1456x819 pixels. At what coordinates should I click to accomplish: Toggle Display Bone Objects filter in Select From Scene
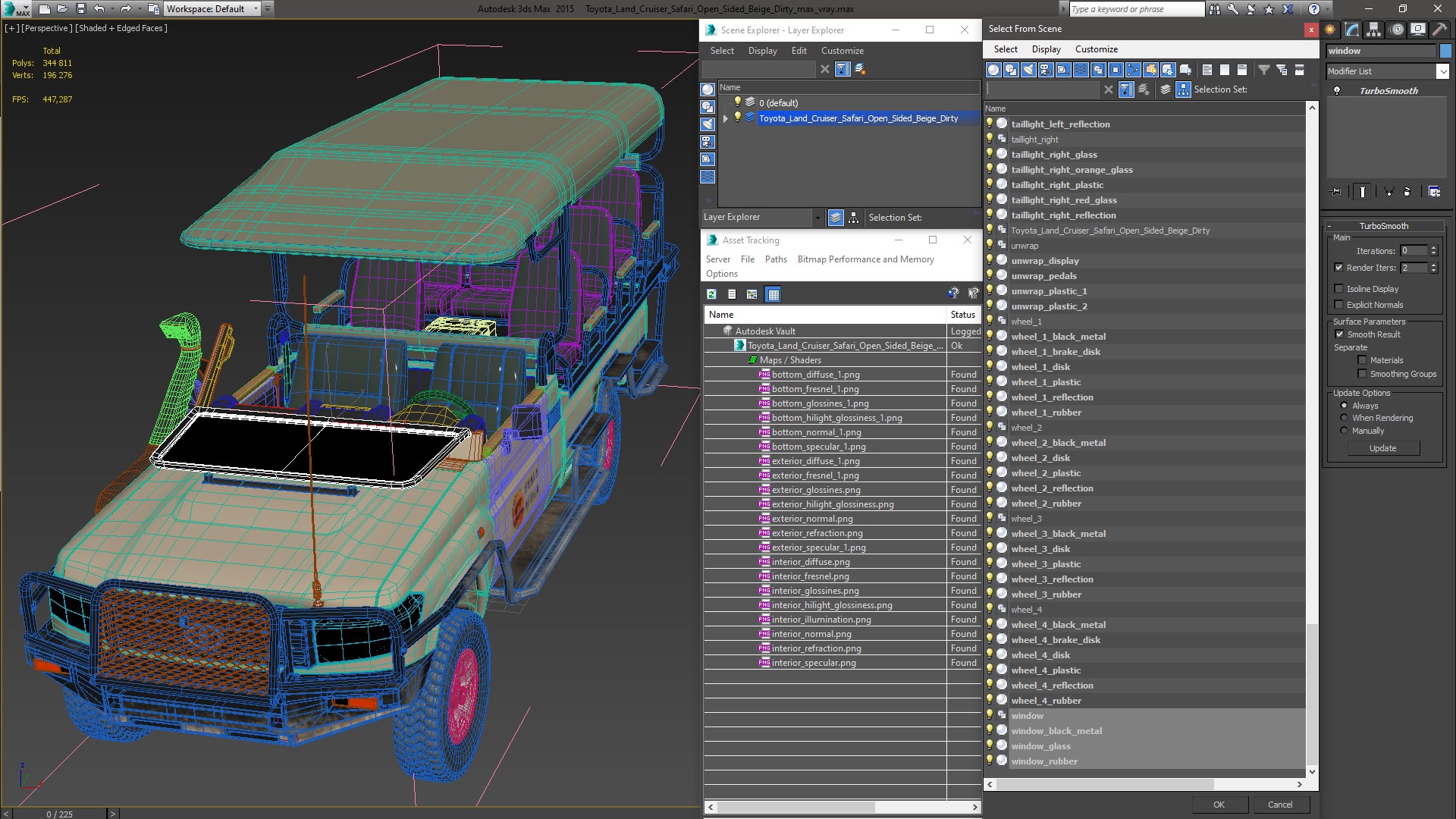coord(1133,70)
